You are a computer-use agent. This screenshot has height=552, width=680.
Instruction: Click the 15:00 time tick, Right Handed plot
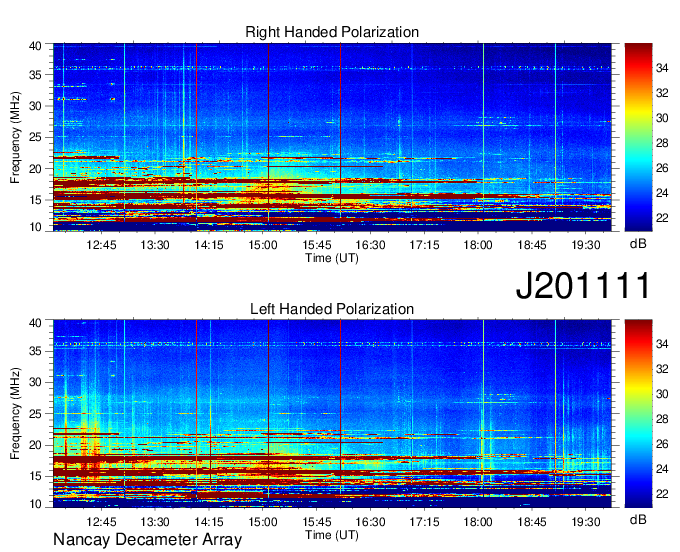pos(263,245)
